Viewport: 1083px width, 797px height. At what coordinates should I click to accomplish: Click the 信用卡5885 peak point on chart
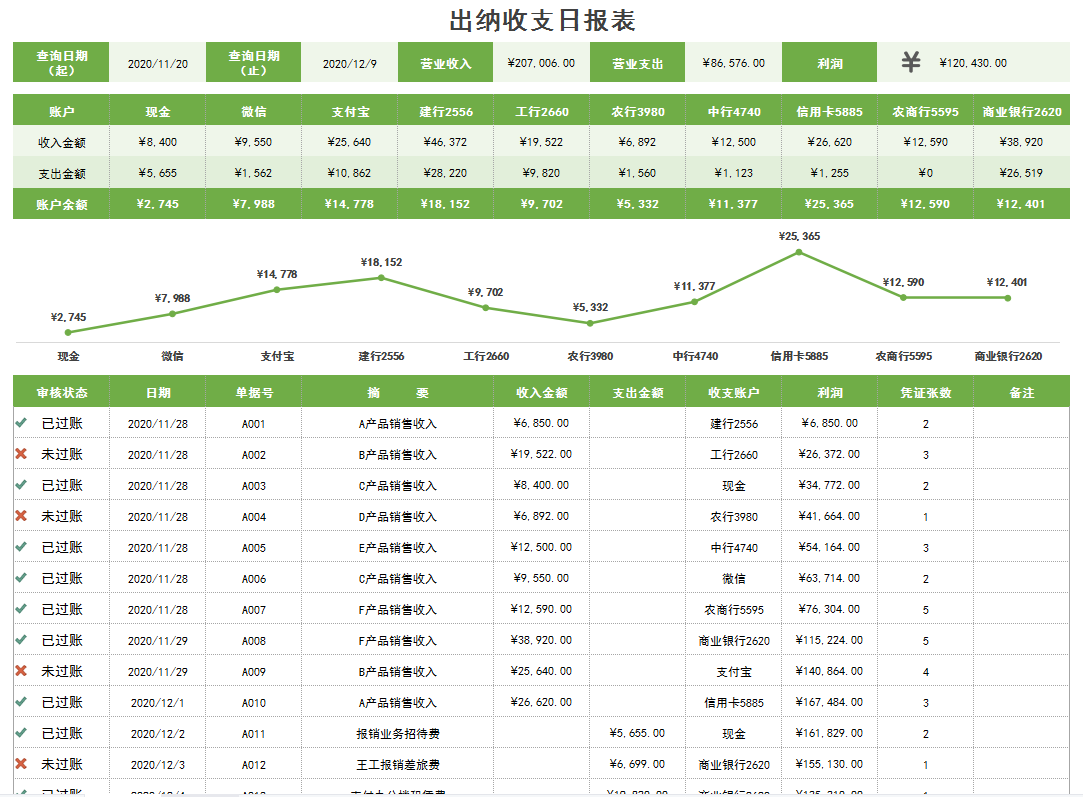click(799, 252)
